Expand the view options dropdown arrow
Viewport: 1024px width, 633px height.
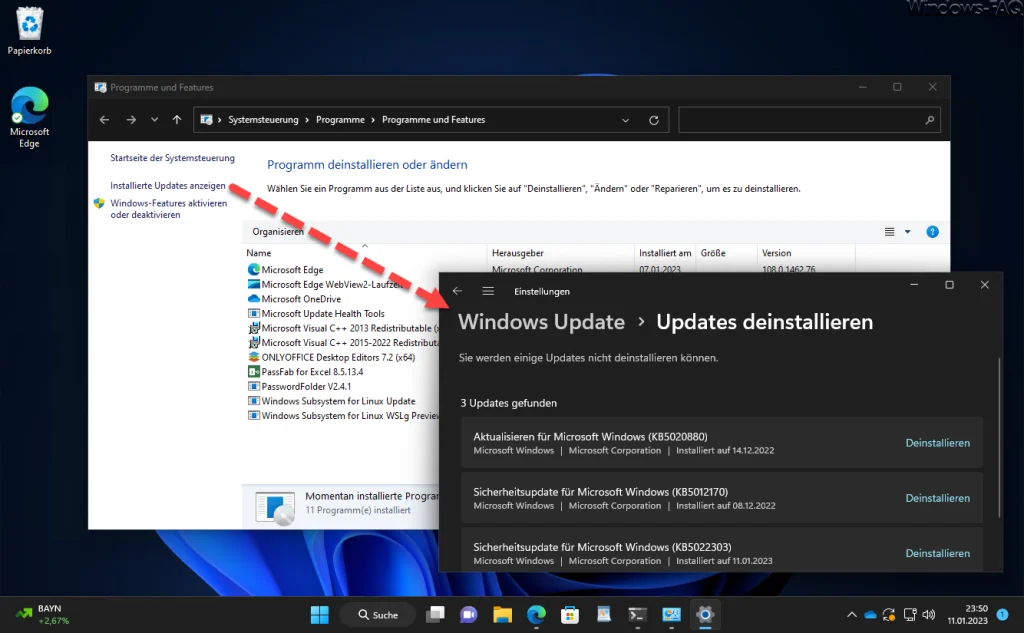(x=908, y=232)
